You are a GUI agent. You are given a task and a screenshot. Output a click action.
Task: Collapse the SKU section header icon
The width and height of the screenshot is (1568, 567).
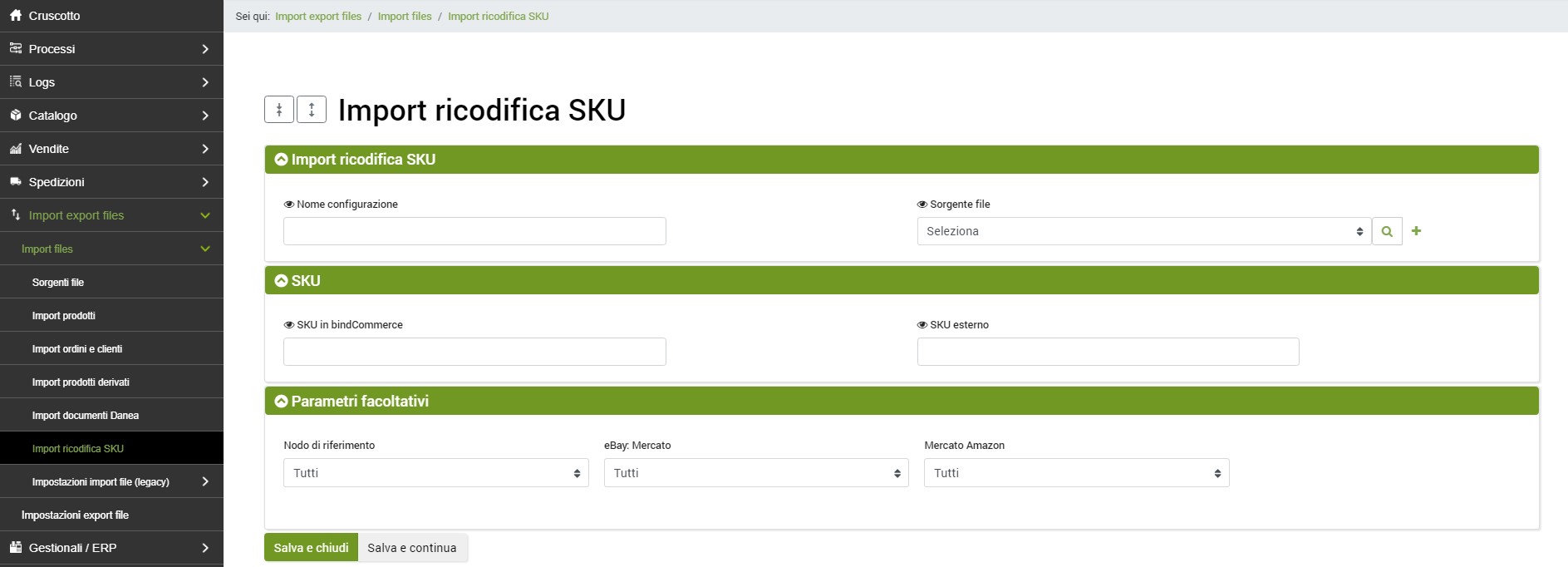click(x=281, y=281)
